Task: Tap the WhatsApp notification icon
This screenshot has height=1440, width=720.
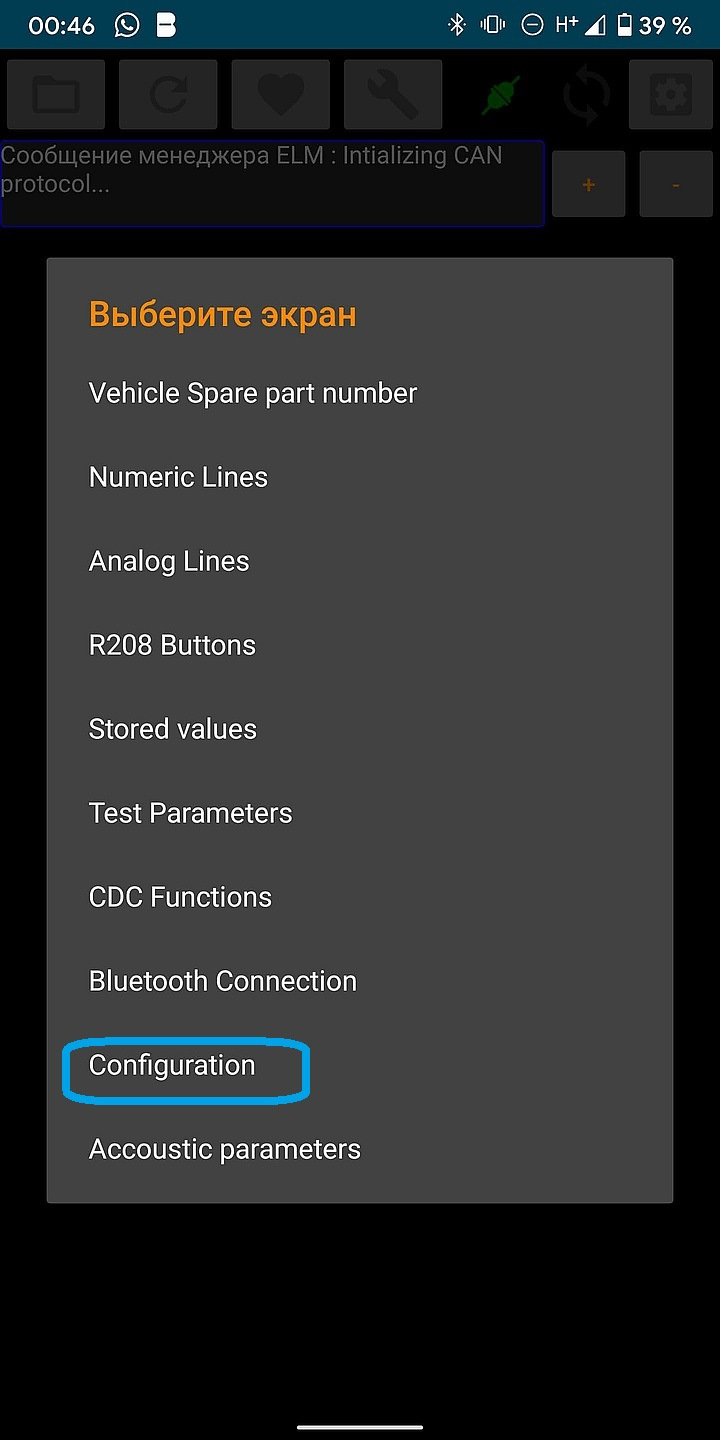Action: (127, 25)
